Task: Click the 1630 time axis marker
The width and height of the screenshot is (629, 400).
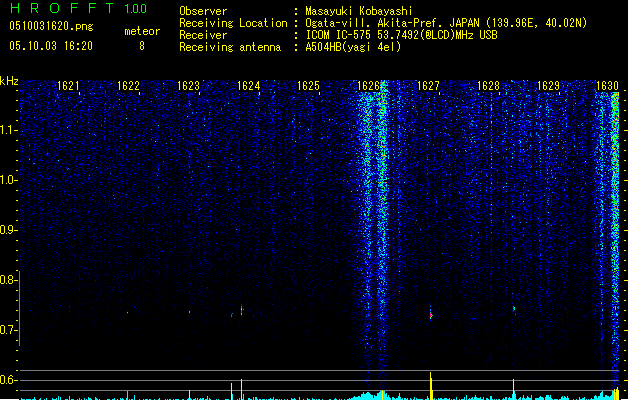Action: click(607, 86)
